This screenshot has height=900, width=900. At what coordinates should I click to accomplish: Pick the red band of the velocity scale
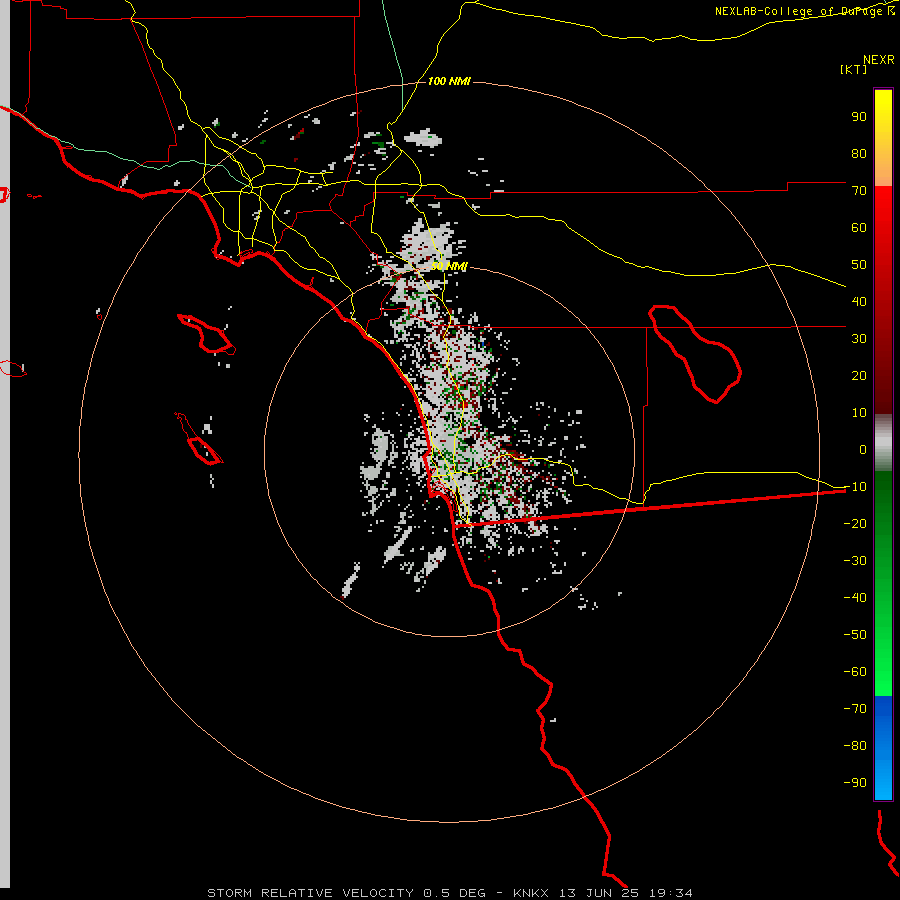(883, 300)
